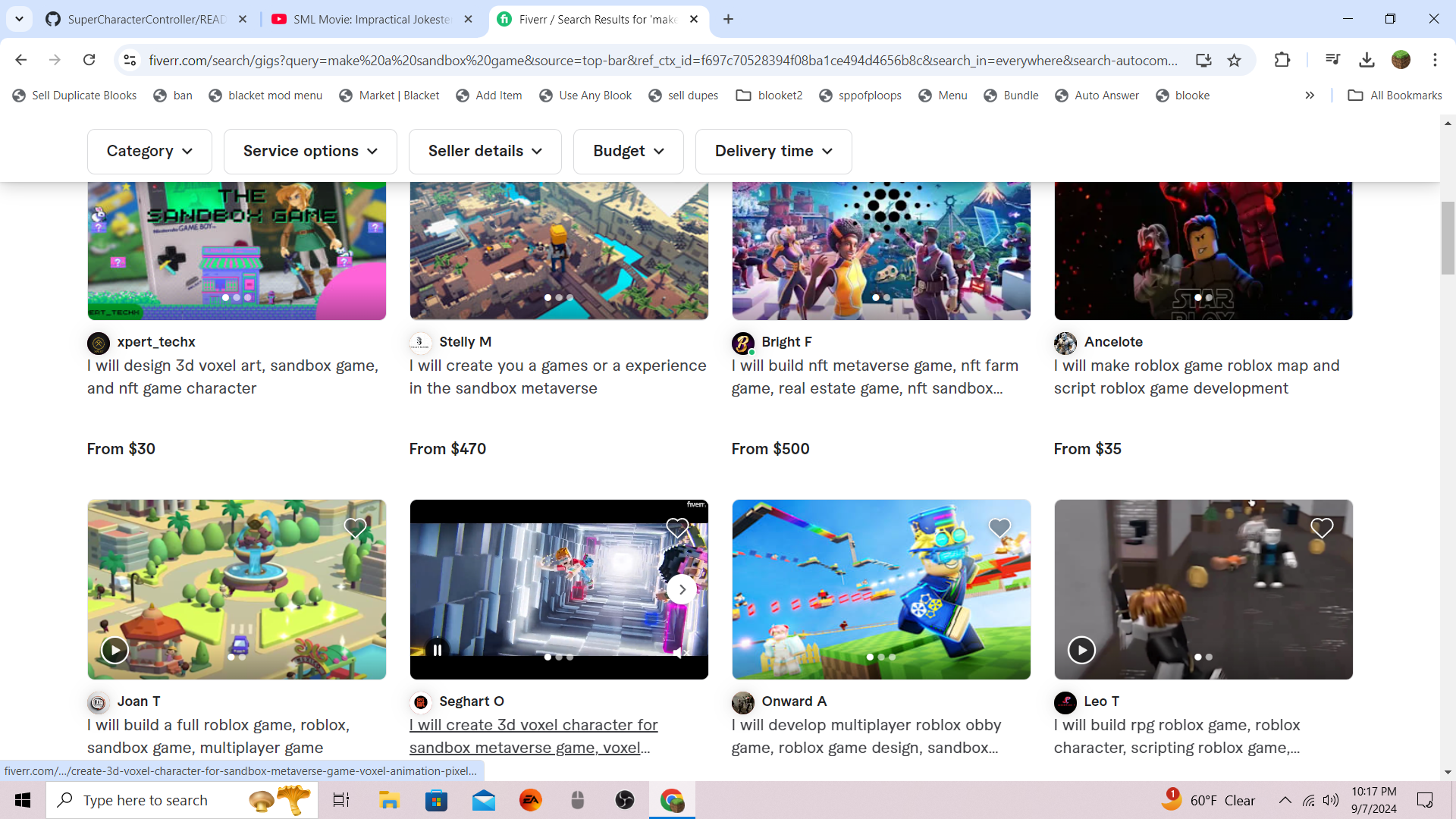Open Chrome downloads icon
This screenshot has width=1456, height=819.
[x=1367, y=60]
